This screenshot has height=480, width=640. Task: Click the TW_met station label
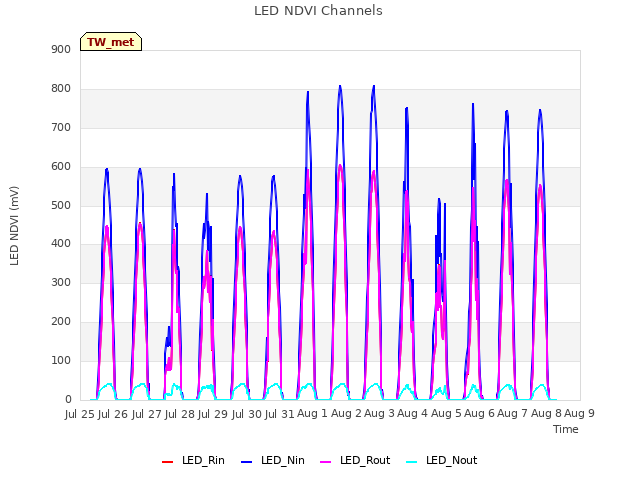[x=111, y=42]
